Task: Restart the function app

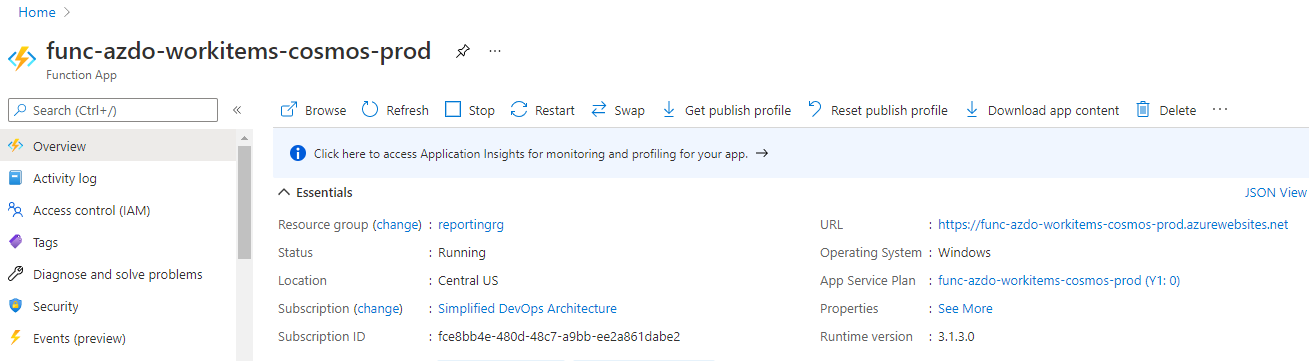Action: [543, 110]
